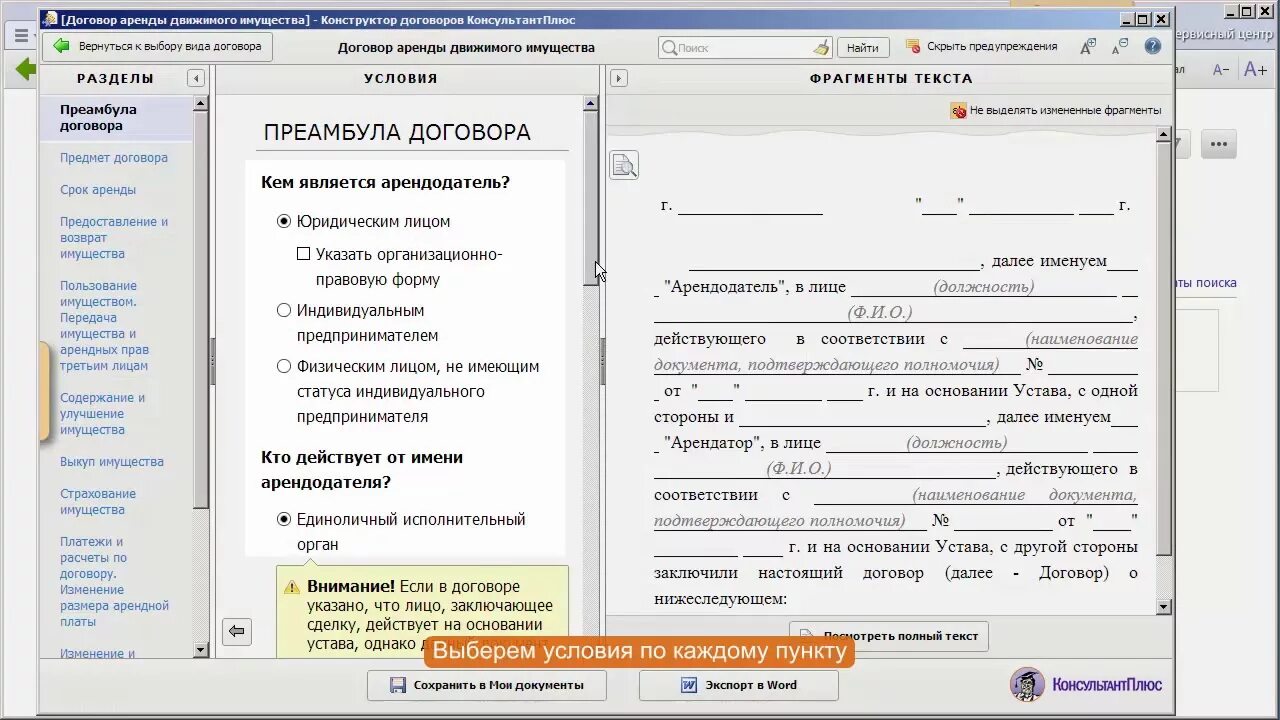Select Физическим лицом radio option
Image resolution: width=1280 pixels, height=720 pixels.
[284, 366]
